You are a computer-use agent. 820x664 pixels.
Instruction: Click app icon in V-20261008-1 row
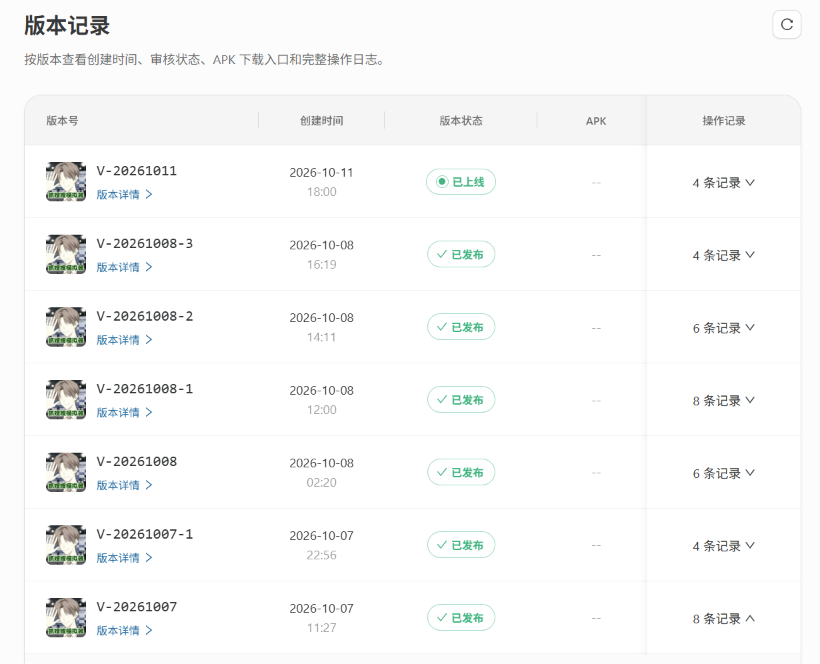tap(66, 399)
